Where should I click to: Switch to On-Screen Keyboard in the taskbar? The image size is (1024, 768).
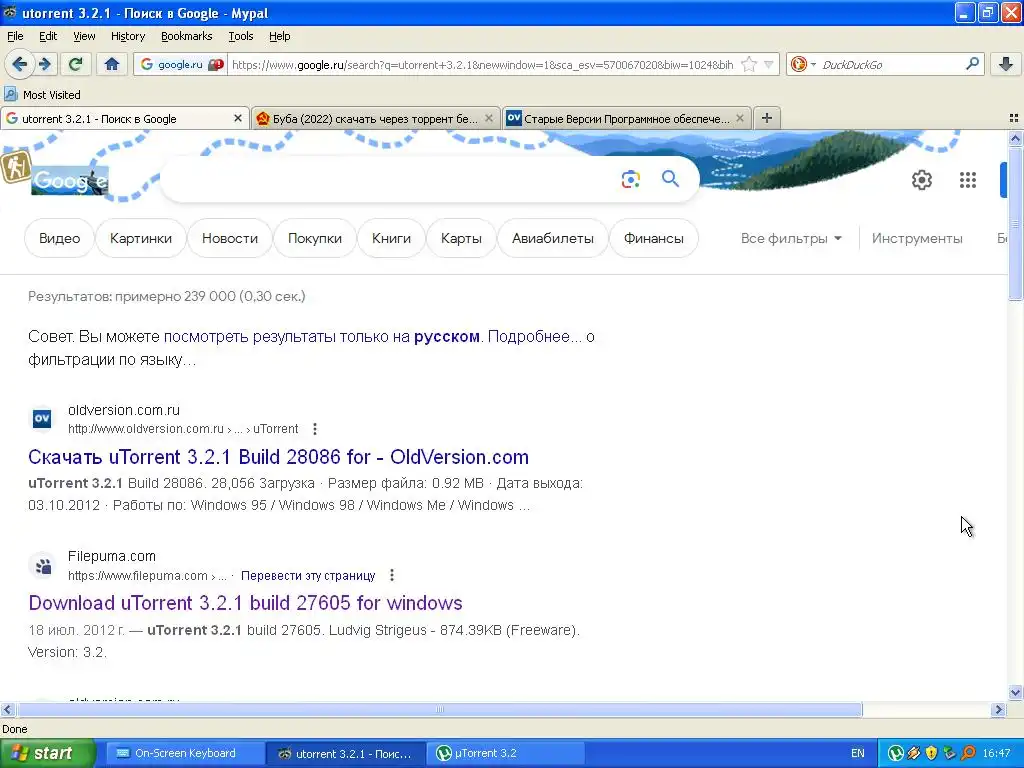pos(185,753)
